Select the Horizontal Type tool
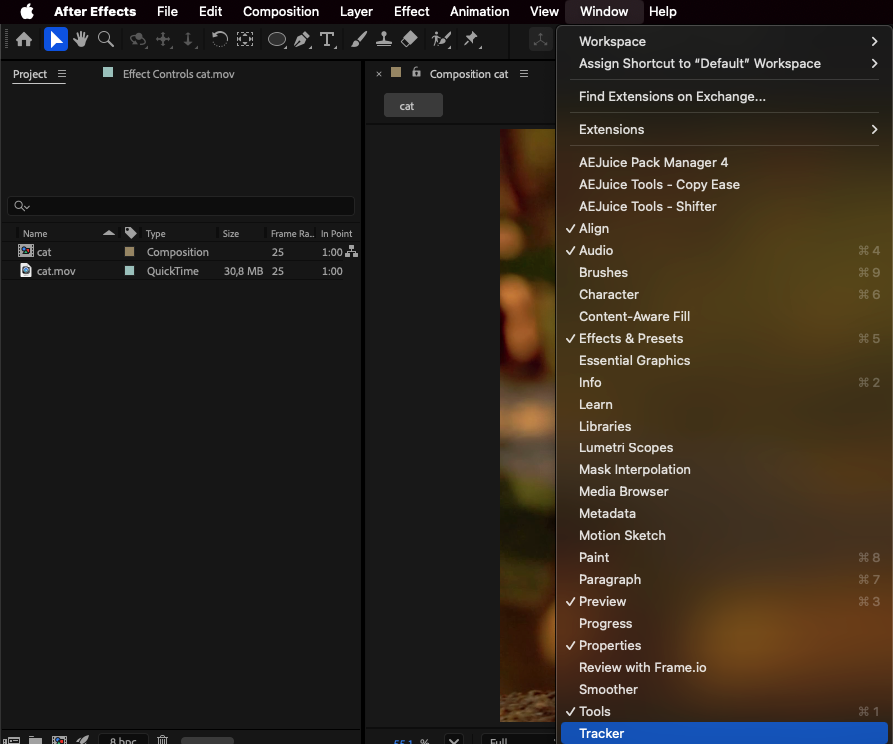893x744 pixels. 327,39
